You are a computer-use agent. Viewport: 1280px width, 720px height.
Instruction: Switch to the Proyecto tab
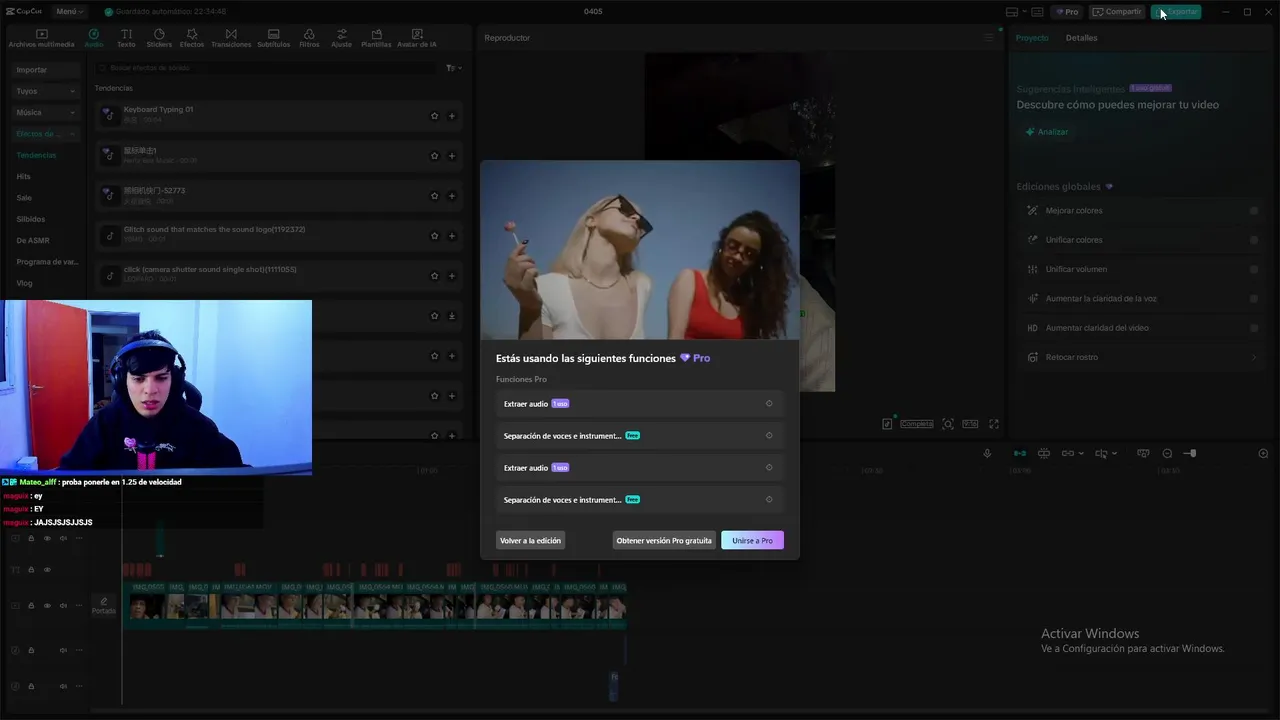click(1032, 38)
